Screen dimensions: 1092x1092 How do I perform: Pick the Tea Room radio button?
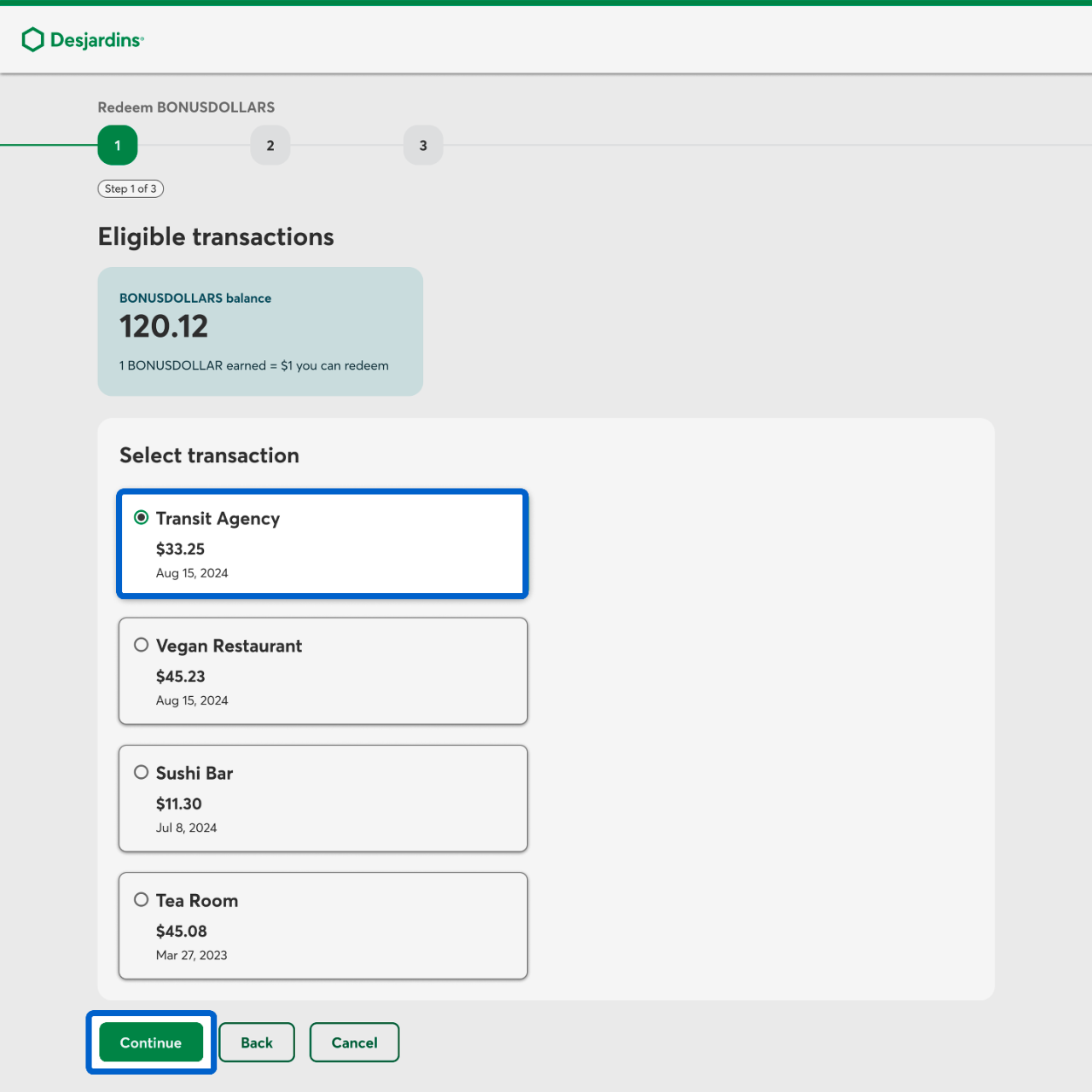pyautogui.click(x=142, y=899)
